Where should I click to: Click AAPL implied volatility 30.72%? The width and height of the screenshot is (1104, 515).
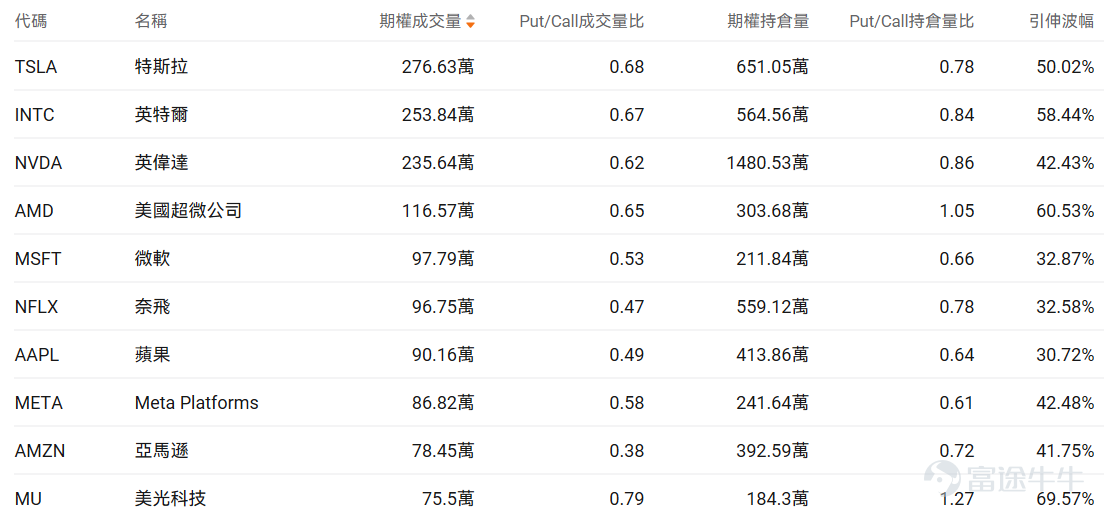click(x=1065, y=354)
